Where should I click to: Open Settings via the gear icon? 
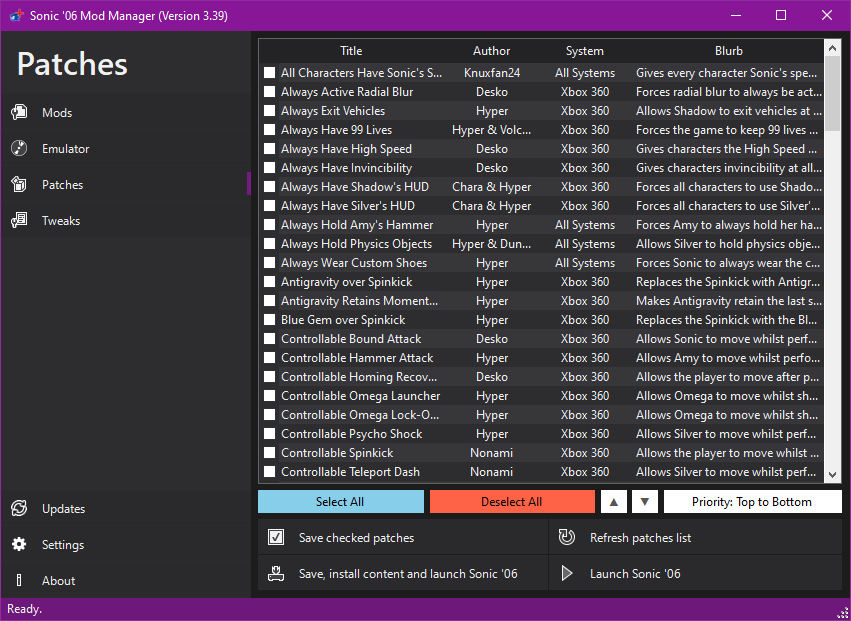click(x=19, y=545)
